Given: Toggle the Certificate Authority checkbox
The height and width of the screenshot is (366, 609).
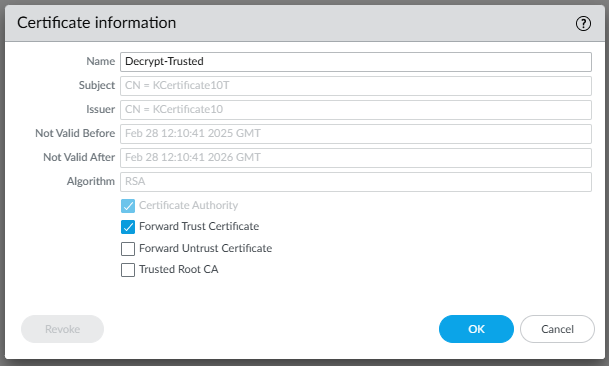Looking at the screenshot, I should (x=128, y=206).
